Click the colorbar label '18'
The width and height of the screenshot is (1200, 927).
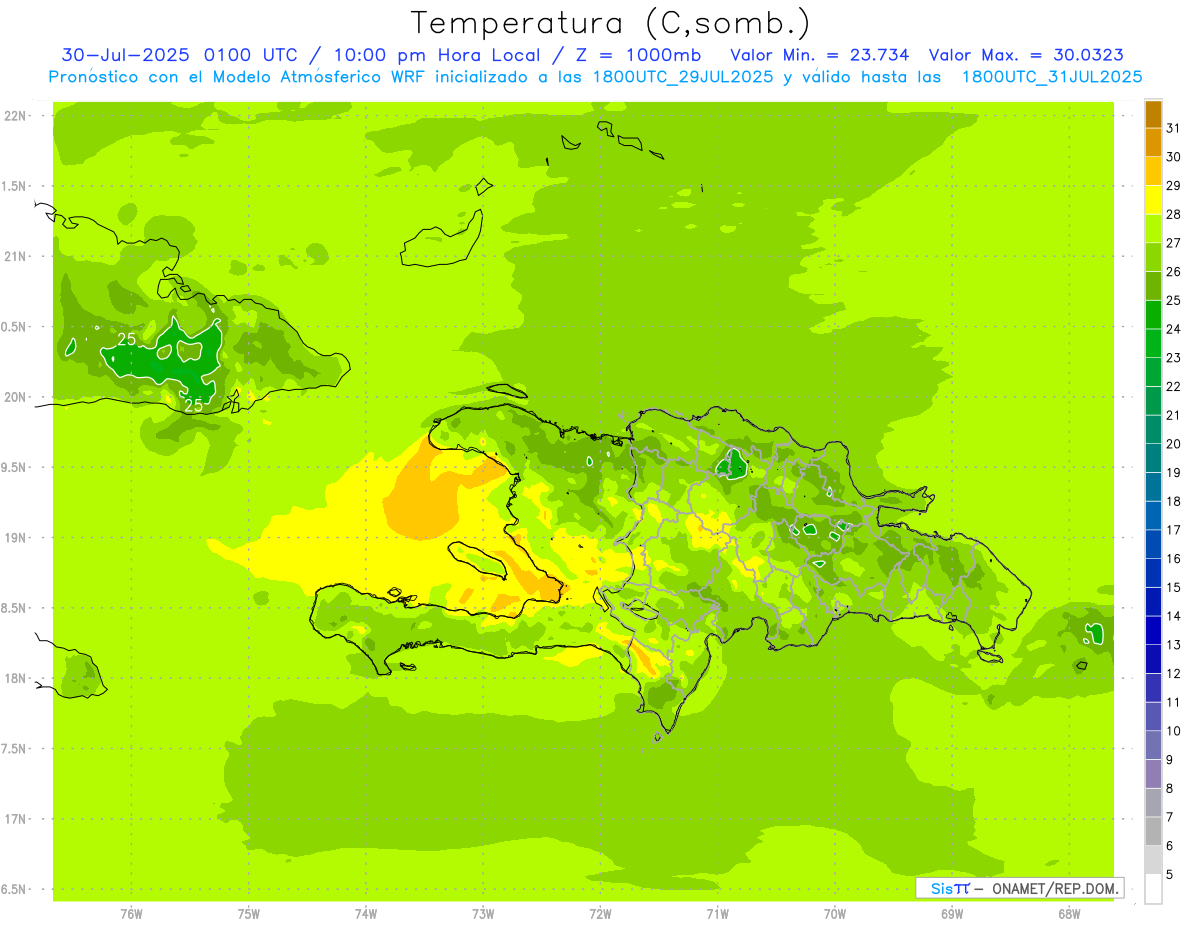(1173, 502)
